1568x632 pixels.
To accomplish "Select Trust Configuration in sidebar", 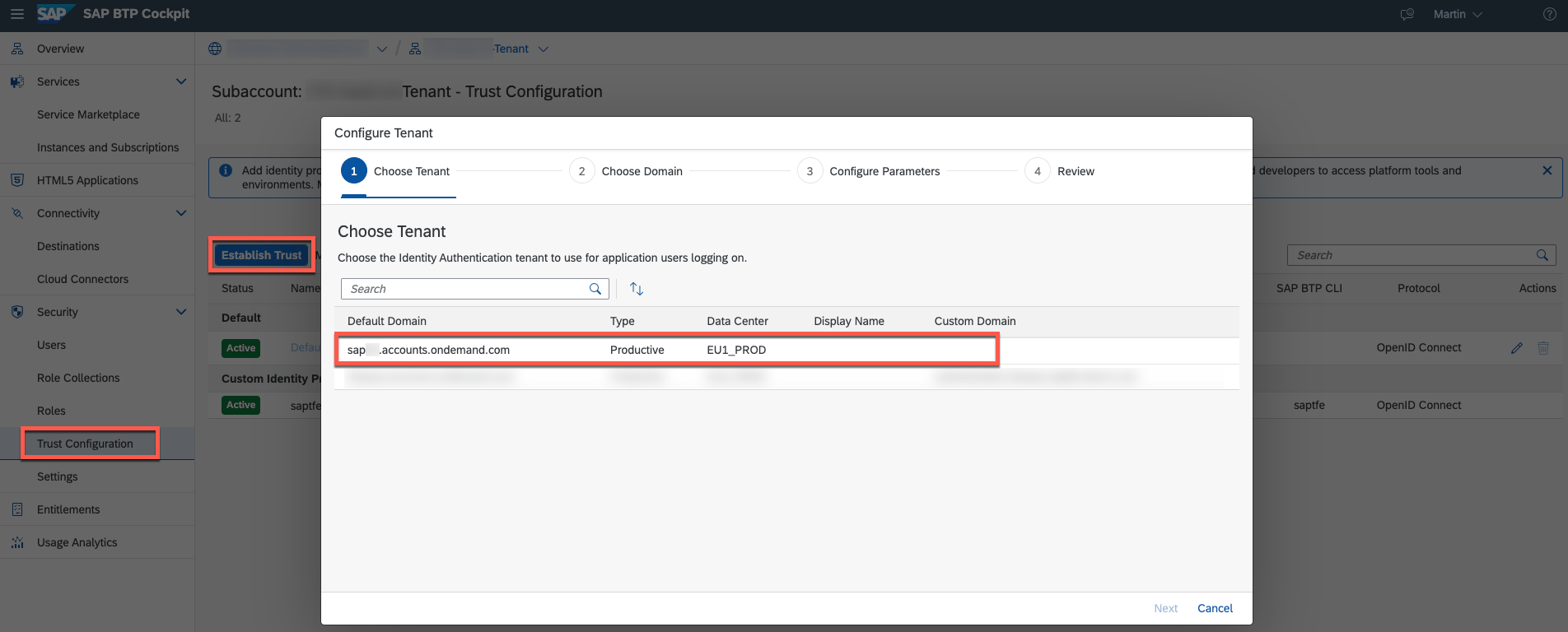I will point(85,444).
